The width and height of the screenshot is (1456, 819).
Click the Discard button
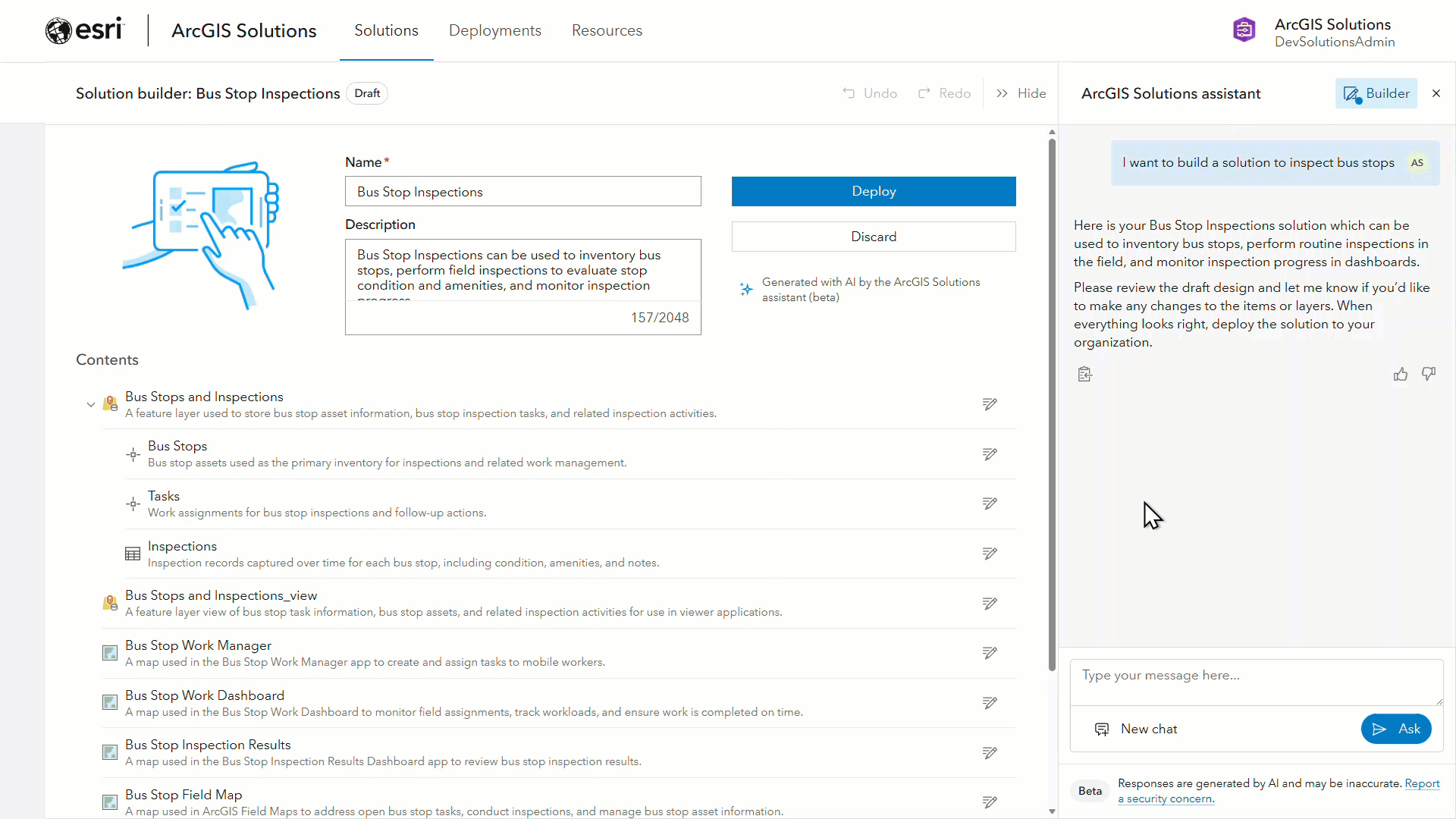(x=874, y=237)
